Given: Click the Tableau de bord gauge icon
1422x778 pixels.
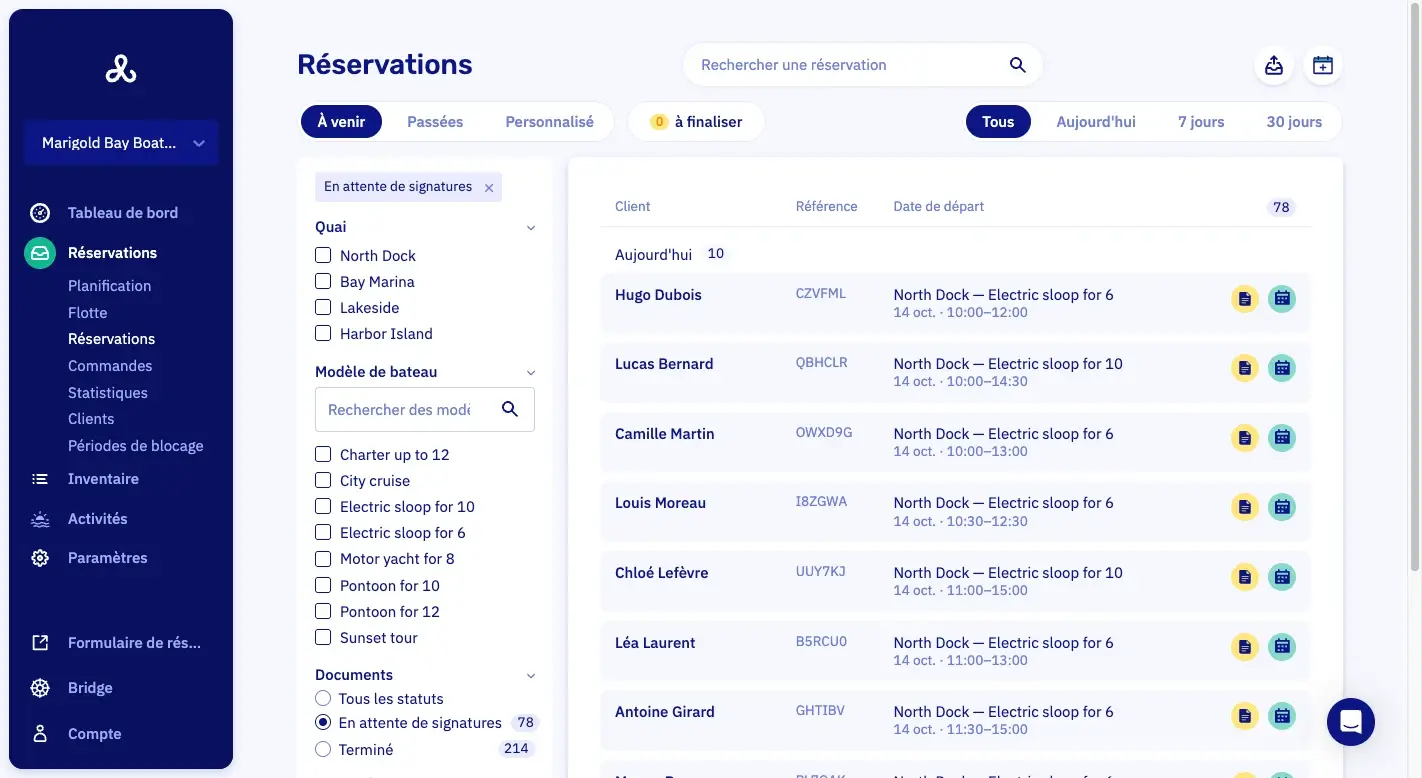Looking at the screenshot, I should pos(40,213).
